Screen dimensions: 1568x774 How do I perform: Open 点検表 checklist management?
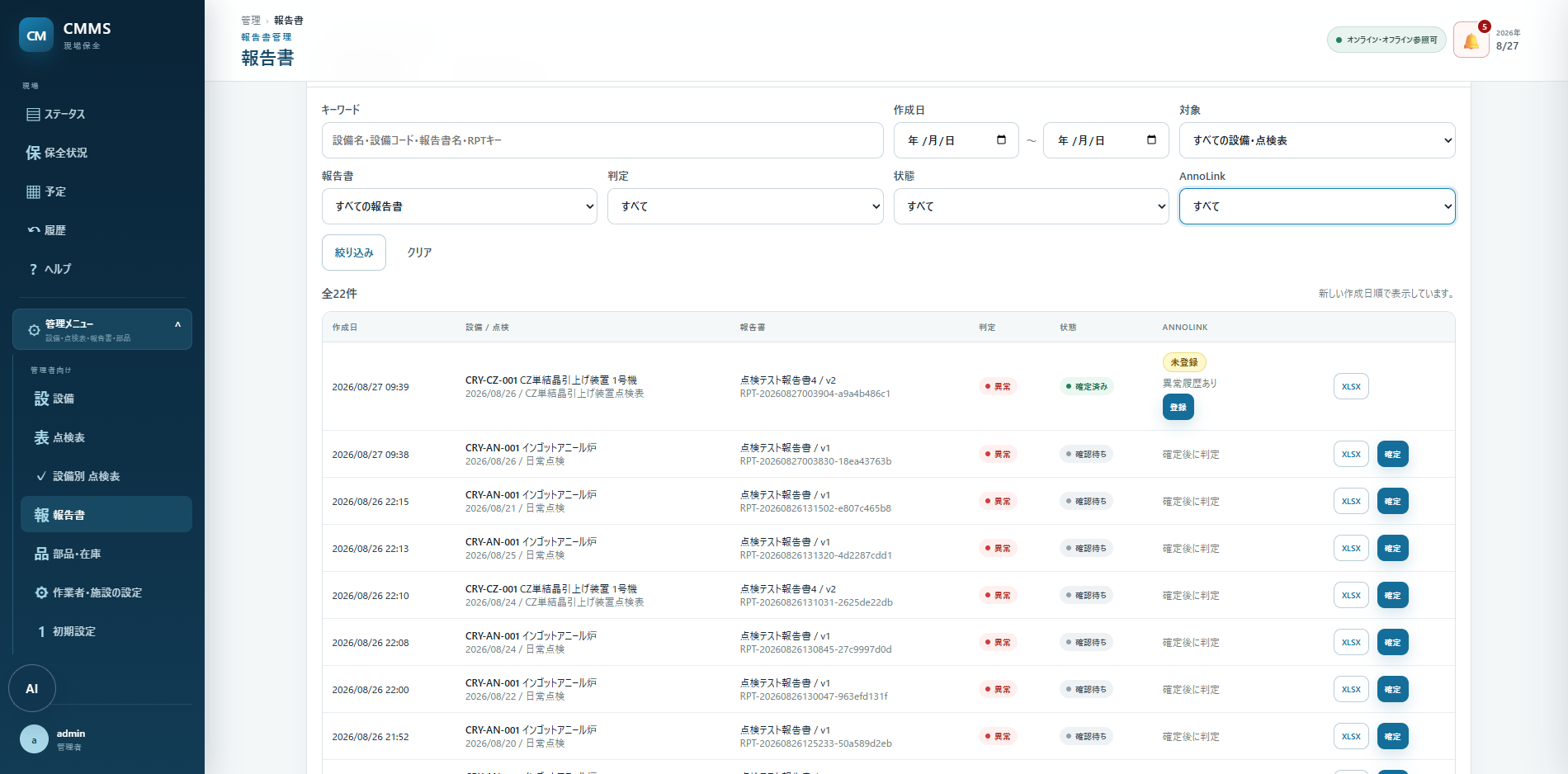pos(106,437)
